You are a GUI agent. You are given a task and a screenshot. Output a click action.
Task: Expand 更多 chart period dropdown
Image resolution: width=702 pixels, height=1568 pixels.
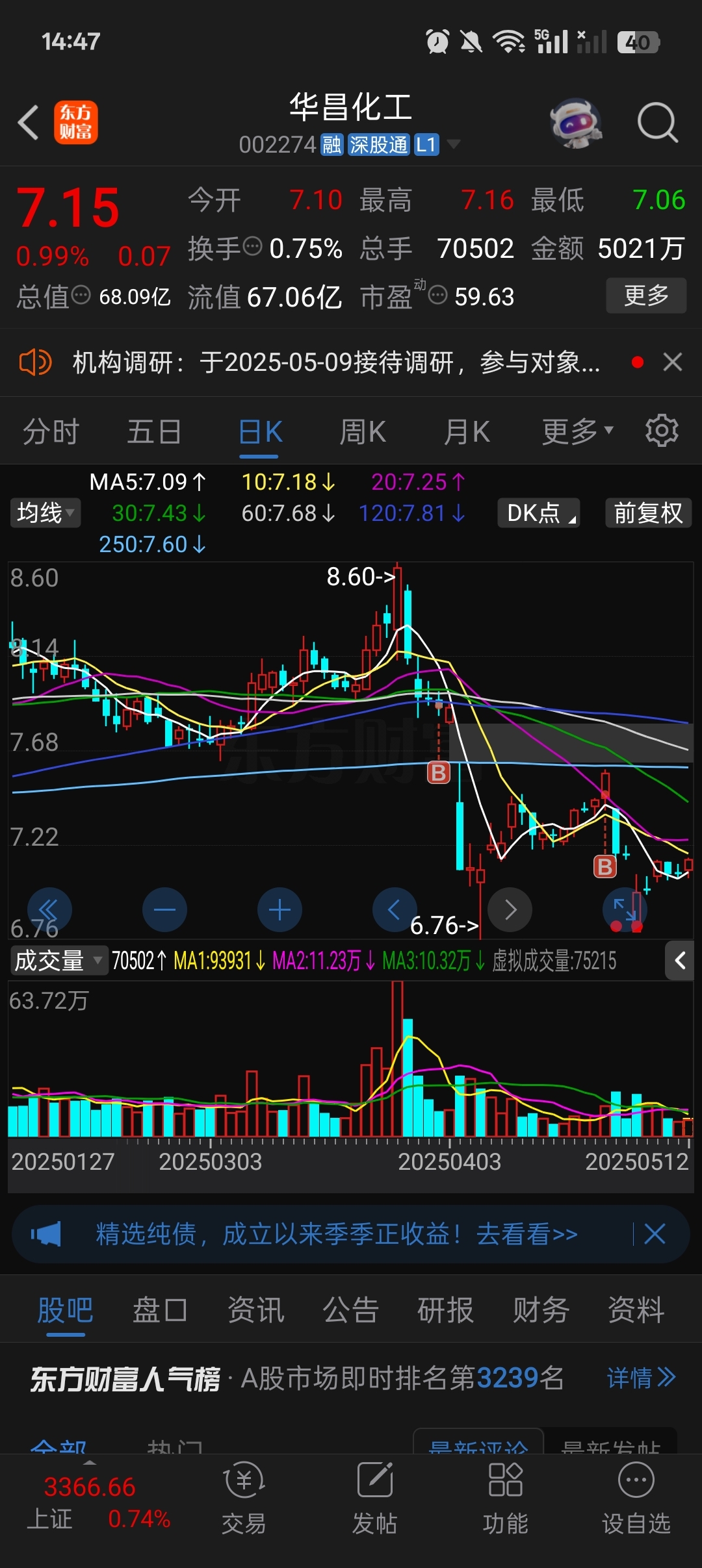click(577, 431)
